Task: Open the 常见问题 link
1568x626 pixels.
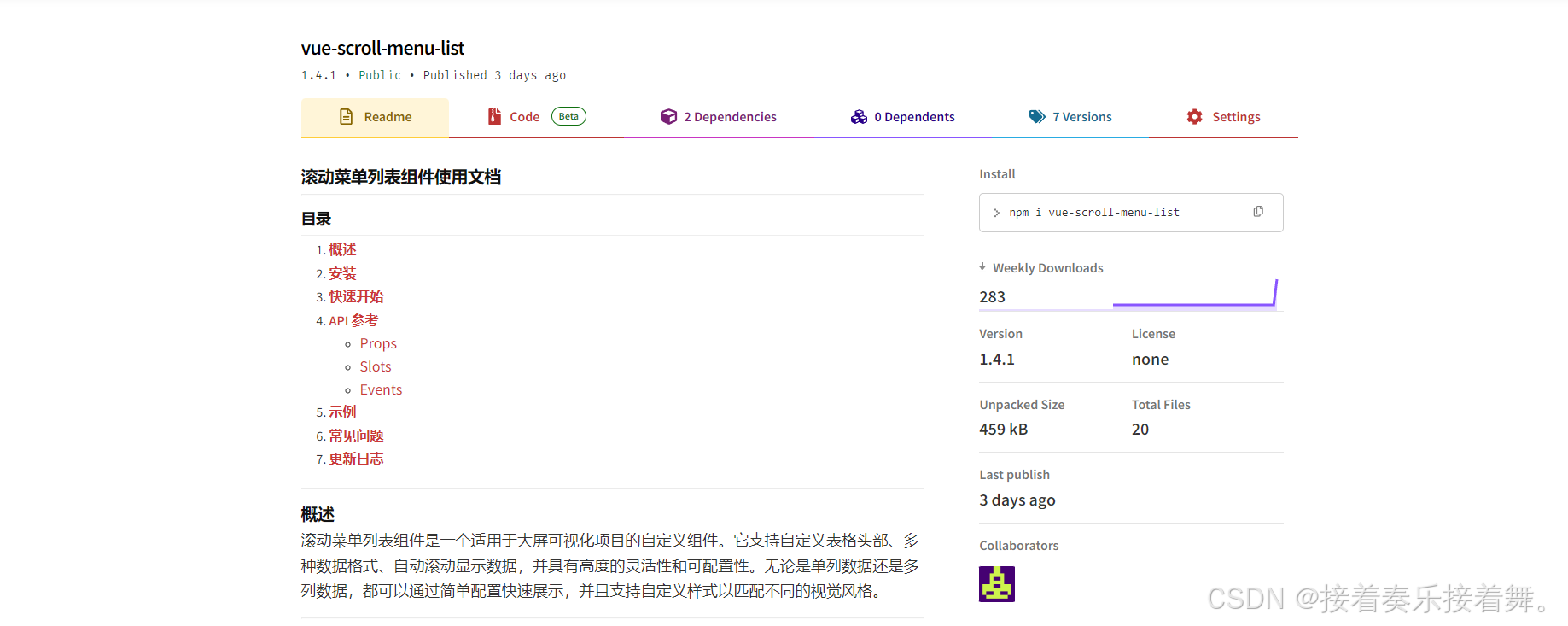Action: click(356, 436)
